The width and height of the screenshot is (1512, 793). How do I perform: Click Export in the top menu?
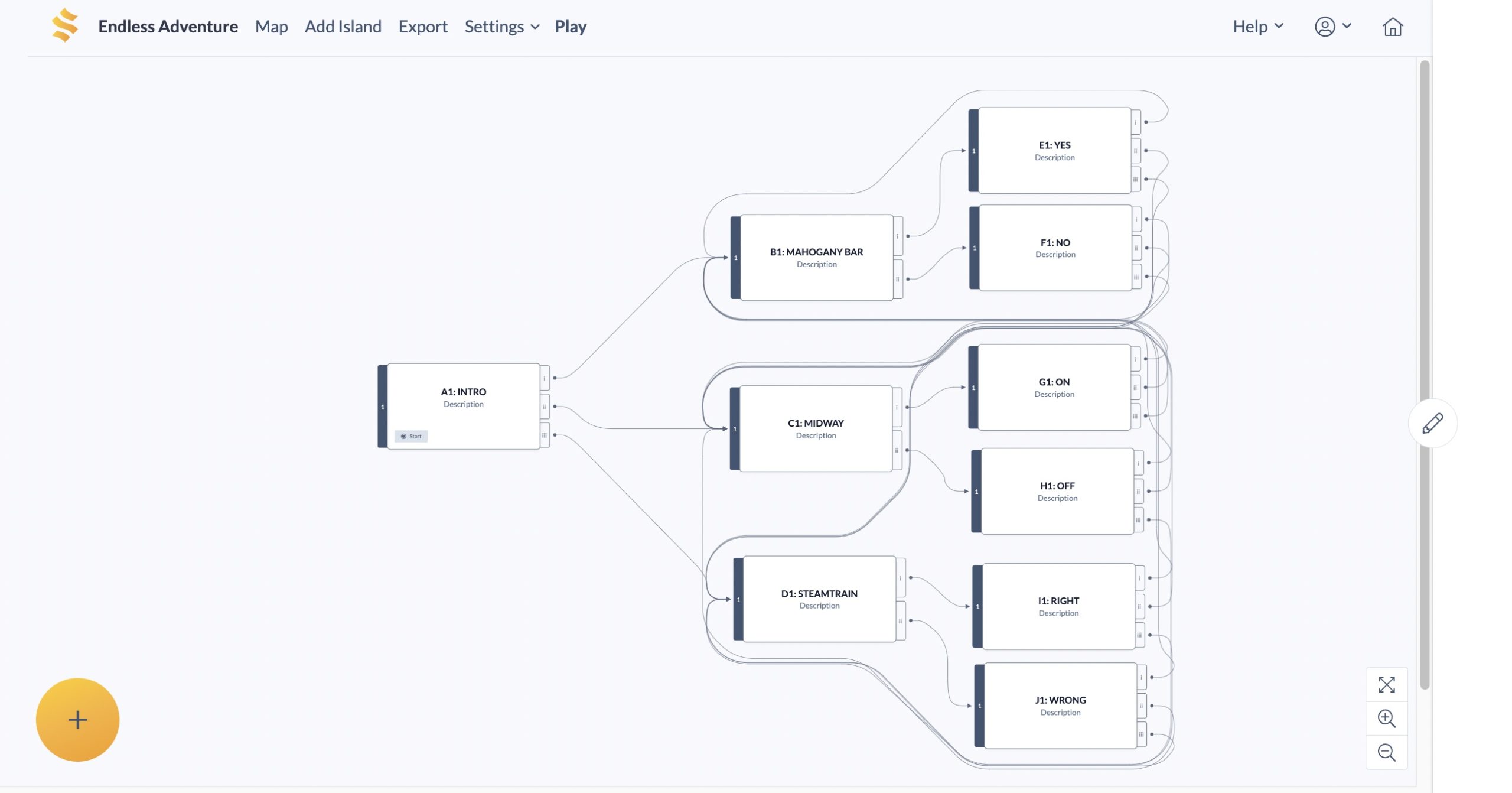423,27
